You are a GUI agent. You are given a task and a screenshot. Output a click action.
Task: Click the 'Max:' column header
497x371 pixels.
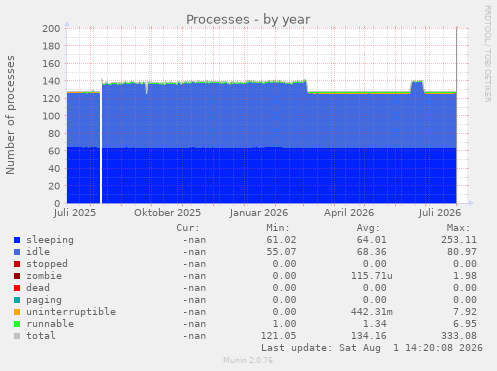[x=459, y=228]
